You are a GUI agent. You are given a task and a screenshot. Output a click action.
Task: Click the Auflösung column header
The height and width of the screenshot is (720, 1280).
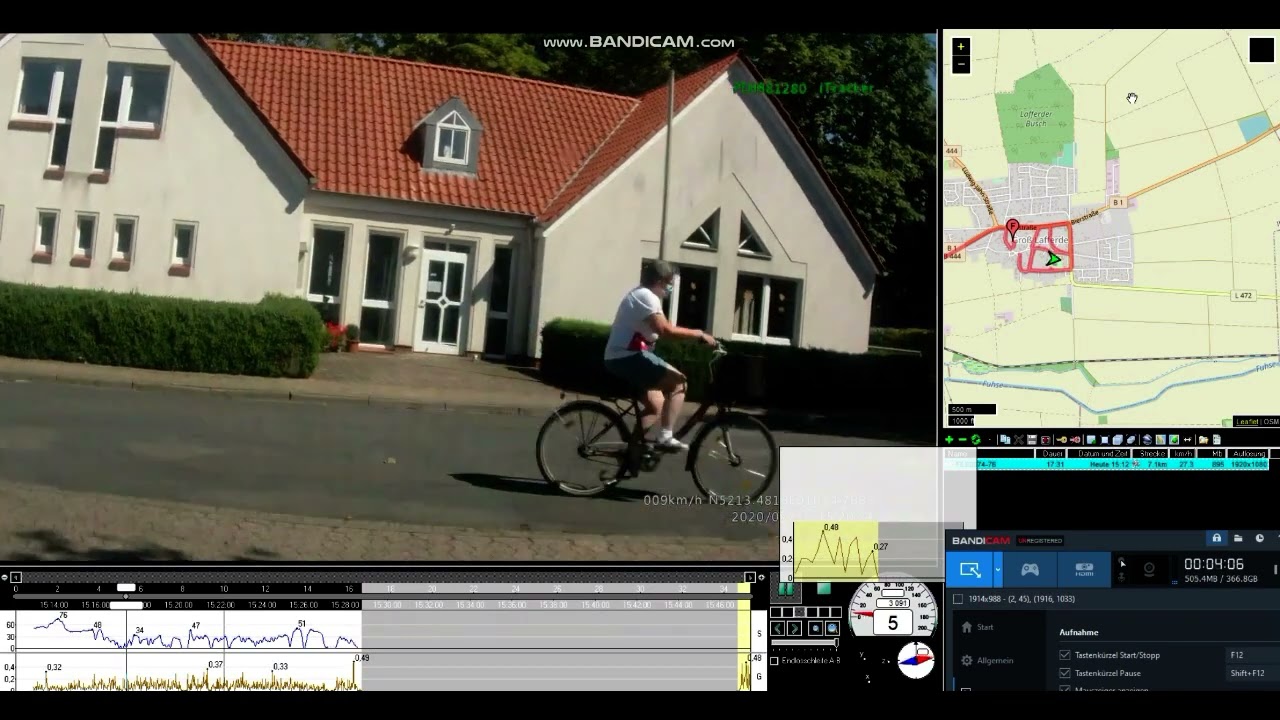(1249, 454)
